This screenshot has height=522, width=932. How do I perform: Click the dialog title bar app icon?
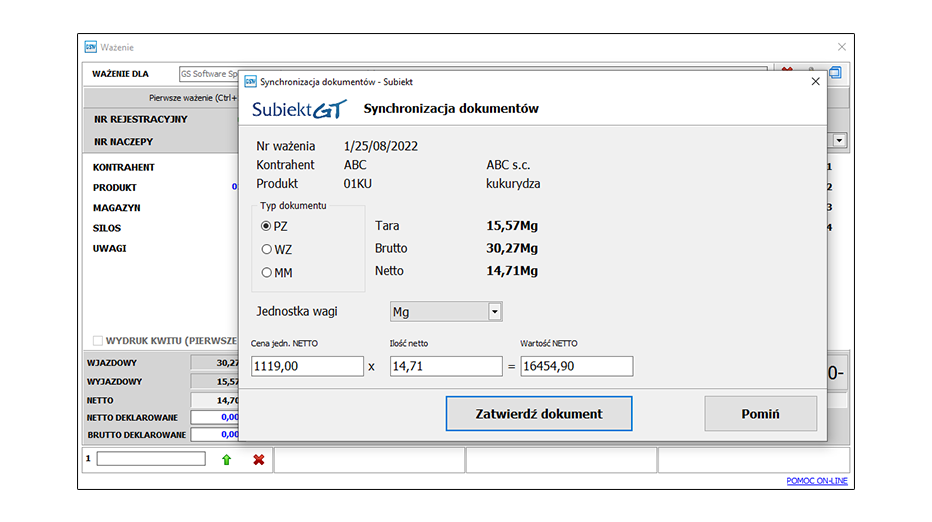click(x=250, y=82)
